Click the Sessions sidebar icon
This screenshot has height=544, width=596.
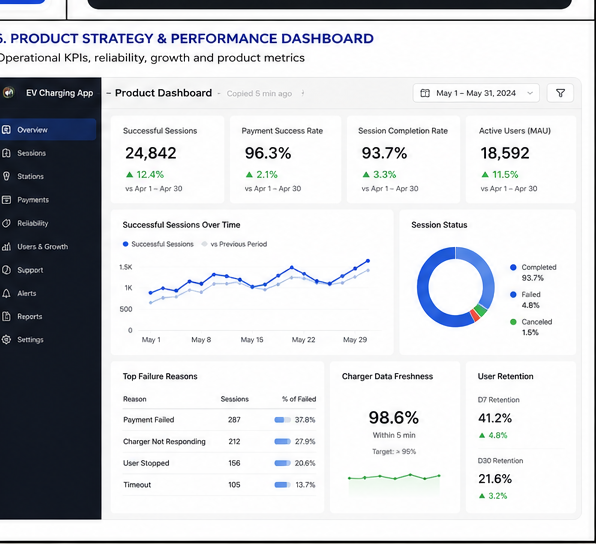[x=6, y=153]
